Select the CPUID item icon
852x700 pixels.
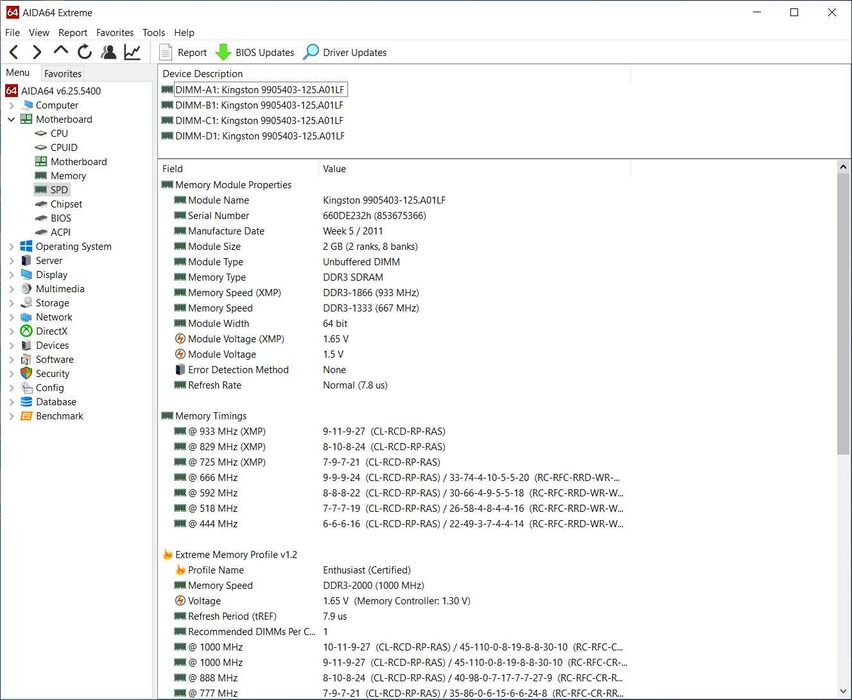click(41, 147)
